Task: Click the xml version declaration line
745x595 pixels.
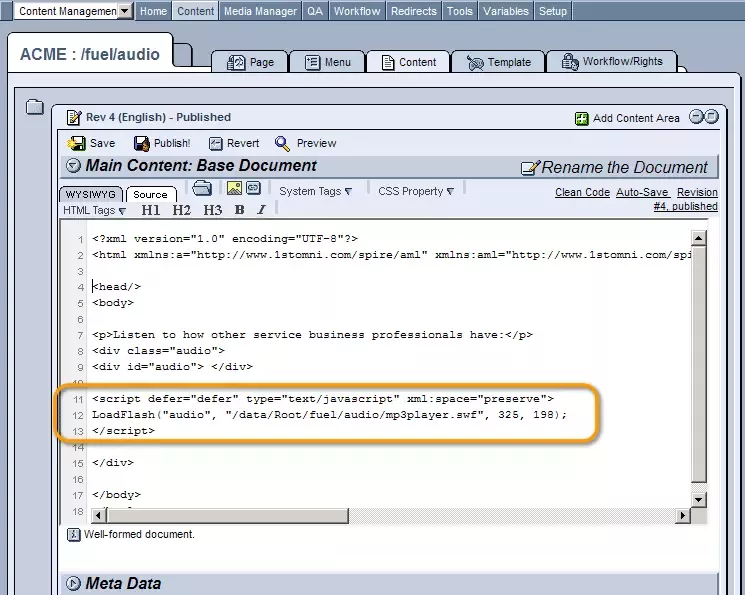Action: click(225, 239)
